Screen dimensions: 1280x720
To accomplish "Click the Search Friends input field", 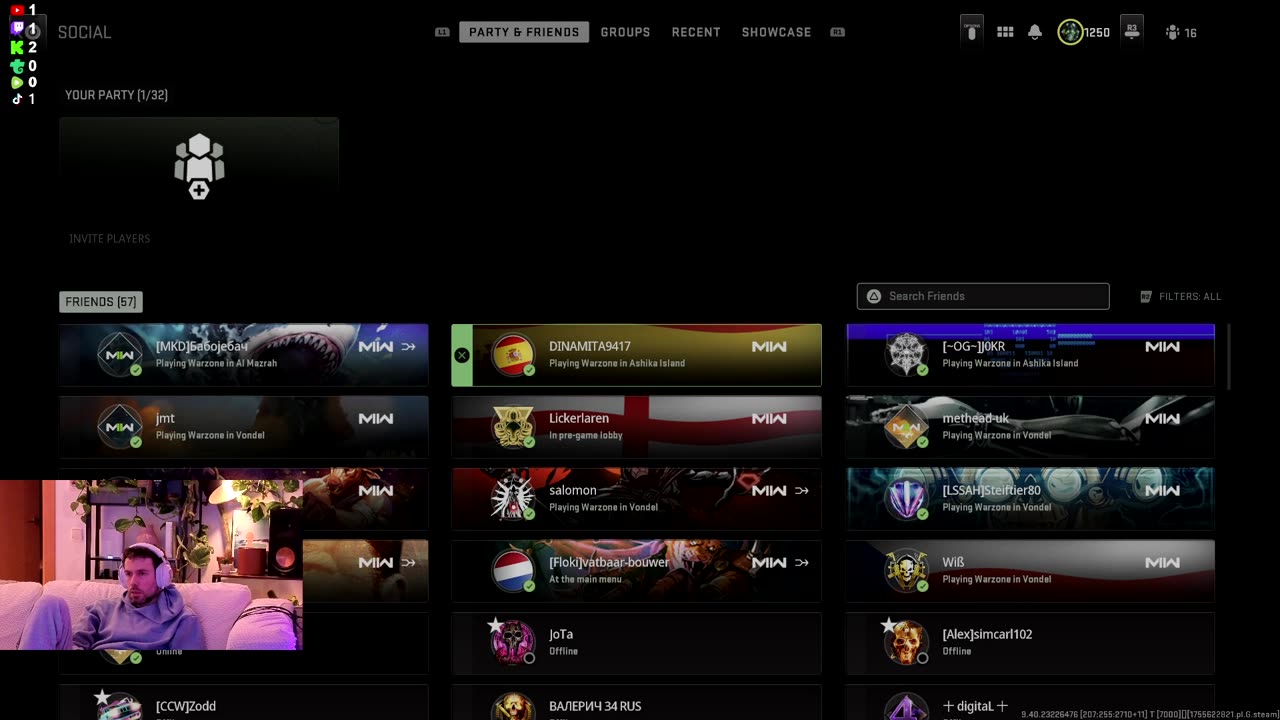I will pos(983,296).
